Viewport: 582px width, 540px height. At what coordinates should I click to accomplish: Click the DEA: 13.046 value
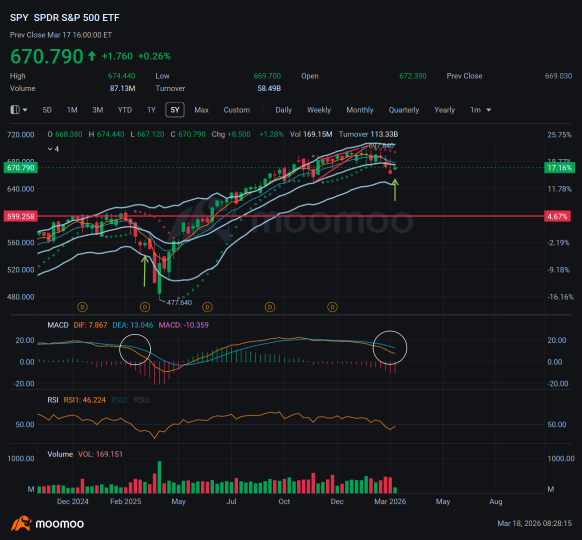[133, 325]
